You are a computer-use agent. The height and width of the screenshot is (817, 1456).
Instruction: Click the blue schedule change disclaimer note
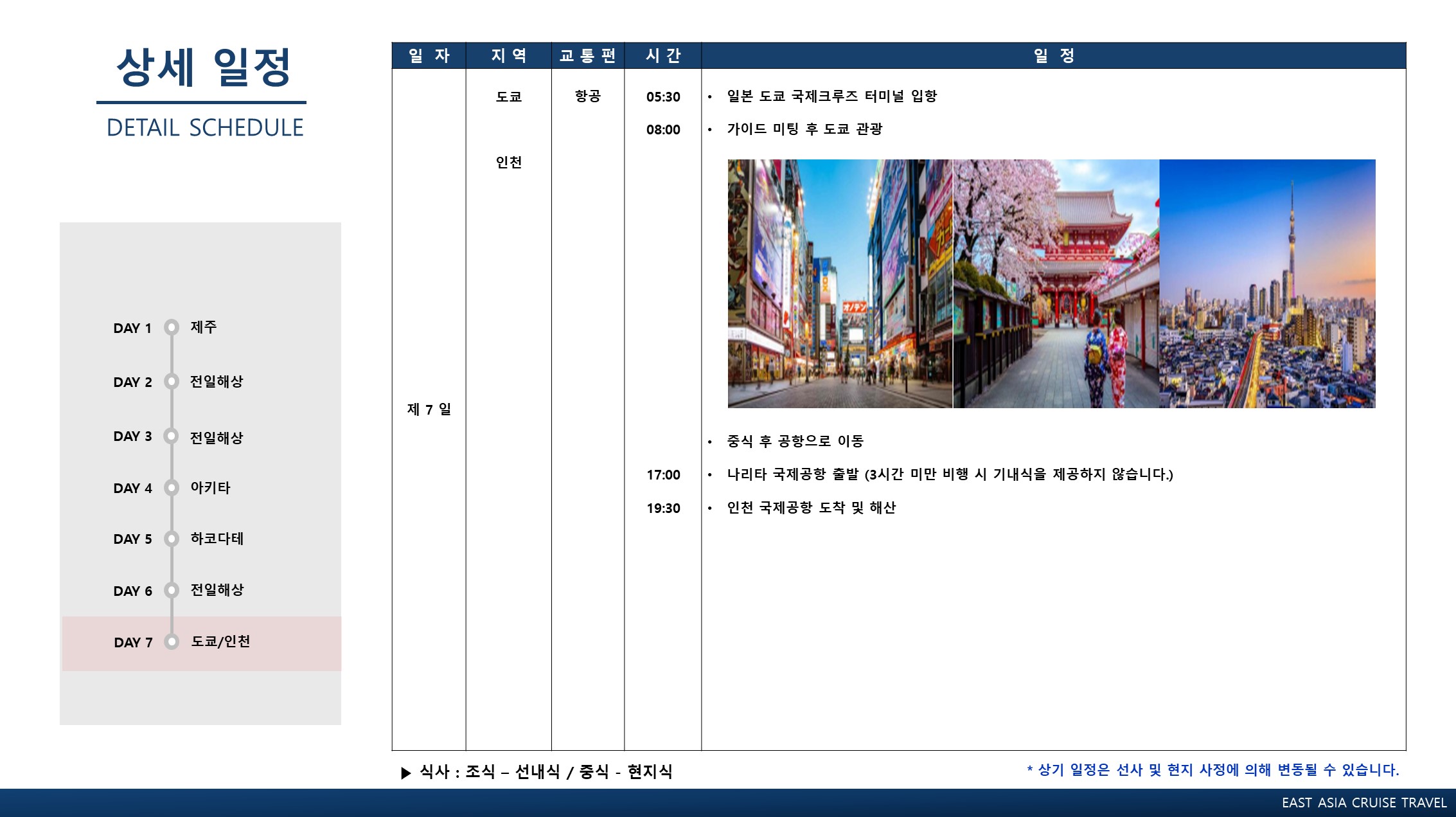pyautogui.click(x=1212, y=770)
